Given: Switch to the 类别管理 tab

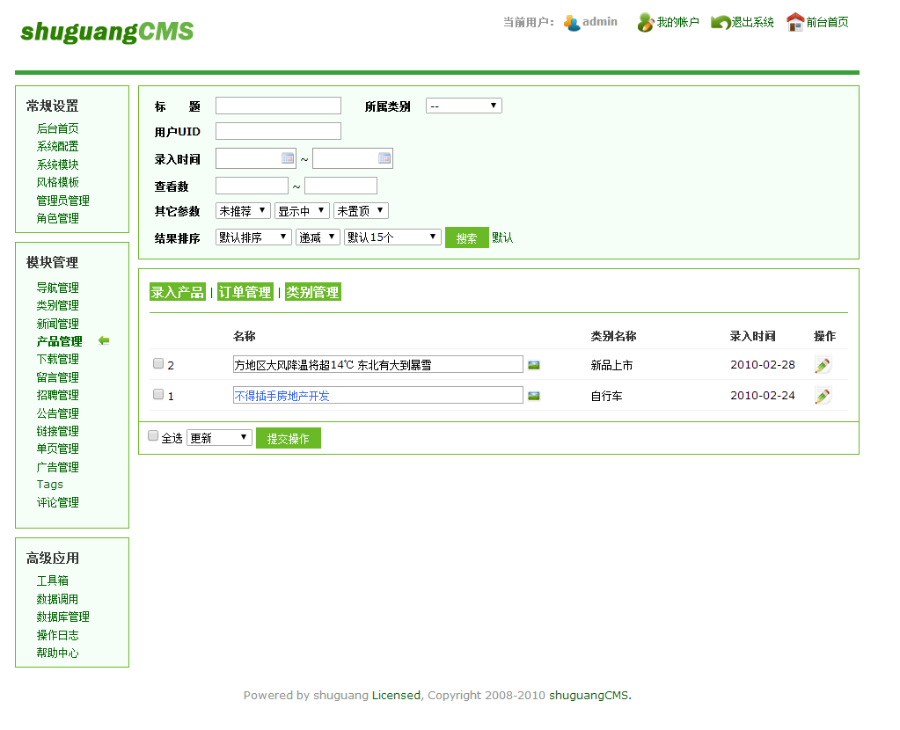Looking at the screenshot, I should 312,291.
